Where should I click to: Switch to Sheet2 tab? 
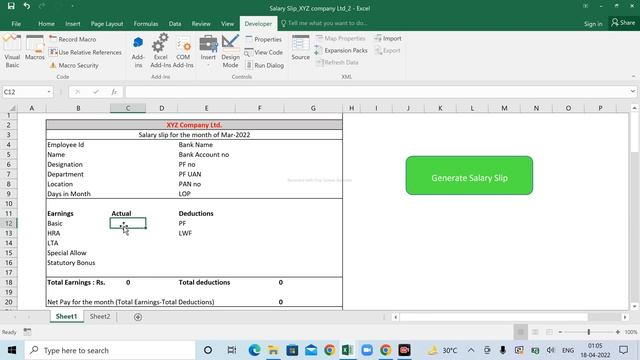tap(100, 316)
